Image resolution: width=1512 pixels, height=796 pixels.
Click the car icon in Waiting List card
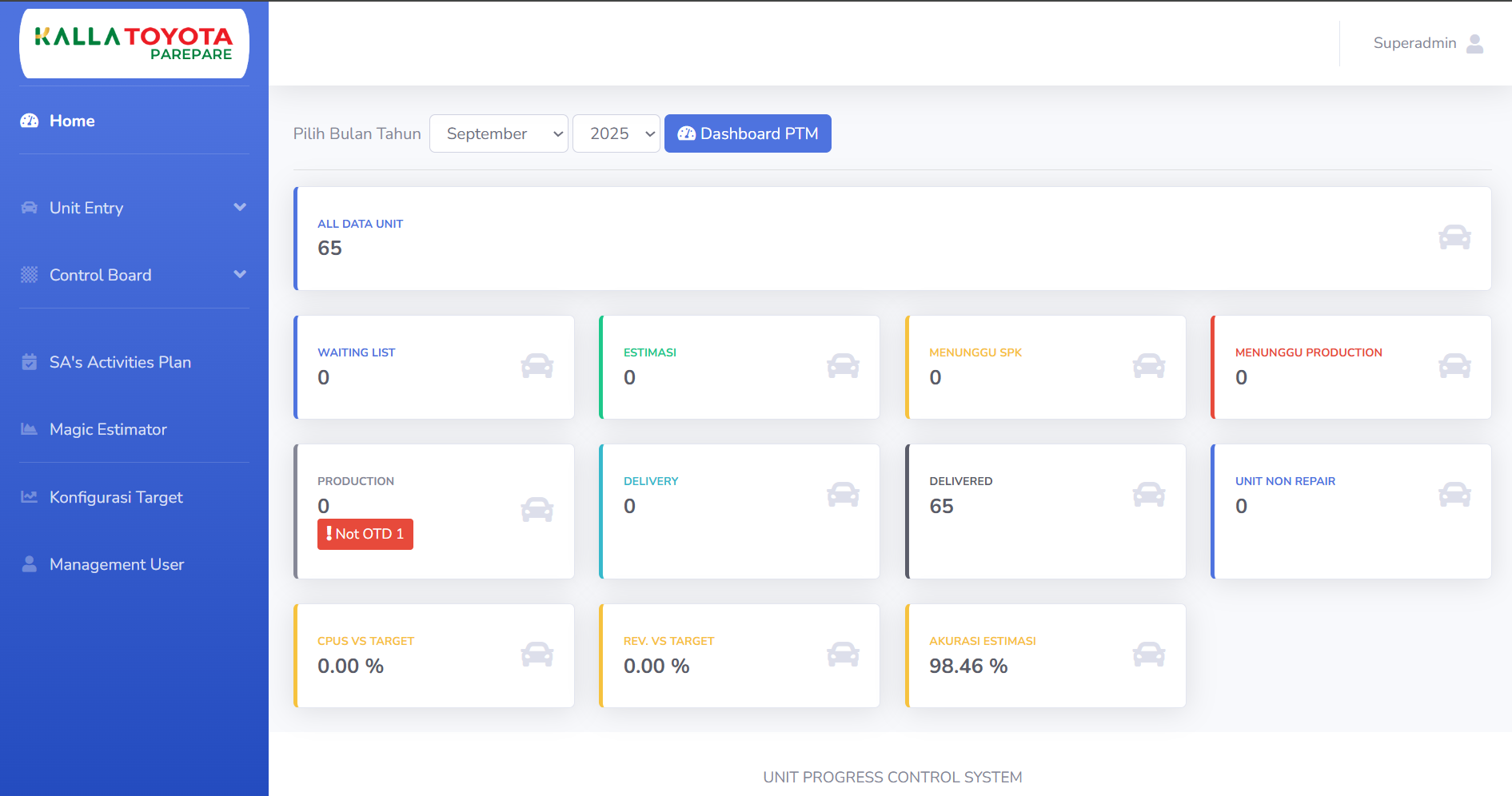point(537,366)
